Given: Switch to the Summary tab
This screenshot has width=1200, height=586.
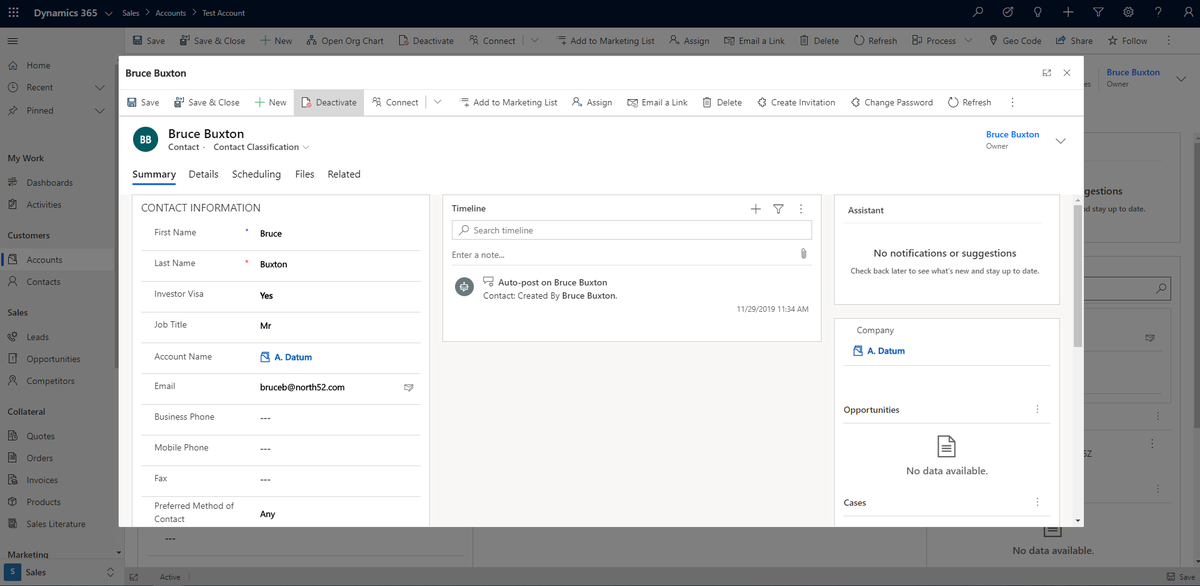Looking at the screenshot, I should (154, 174).
